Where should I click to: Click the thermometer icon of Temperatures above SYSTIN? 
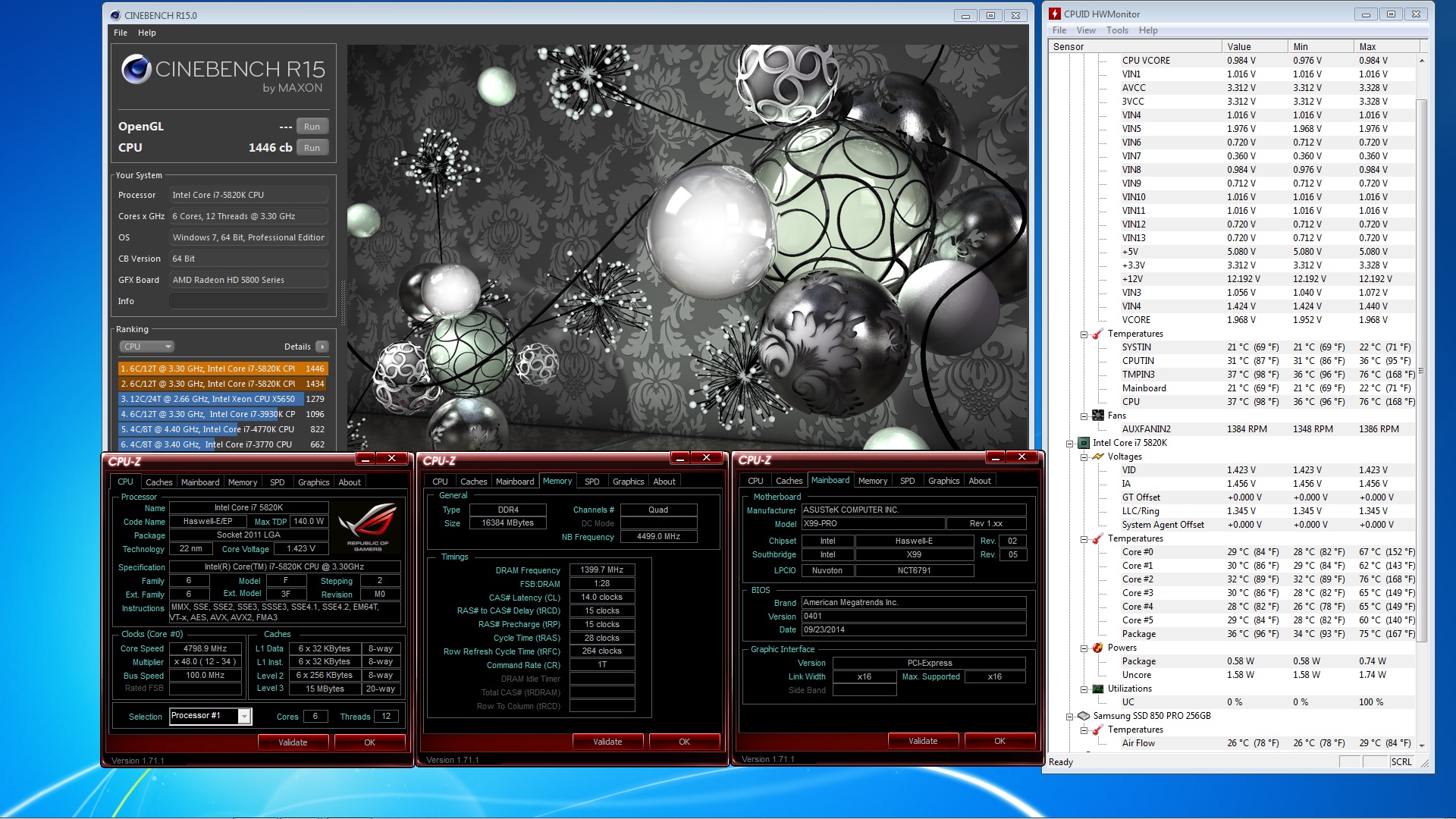1097,334
